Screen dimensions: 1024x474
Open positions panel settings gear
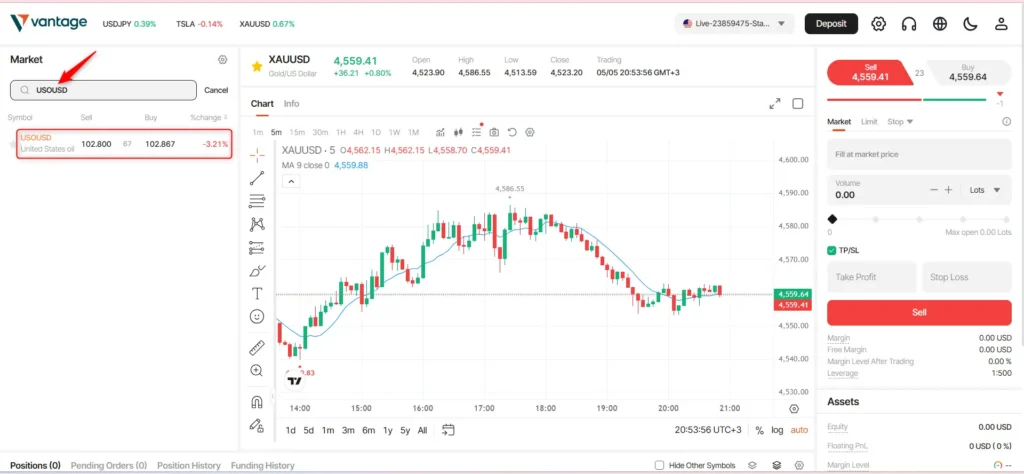tap(799, 466)
